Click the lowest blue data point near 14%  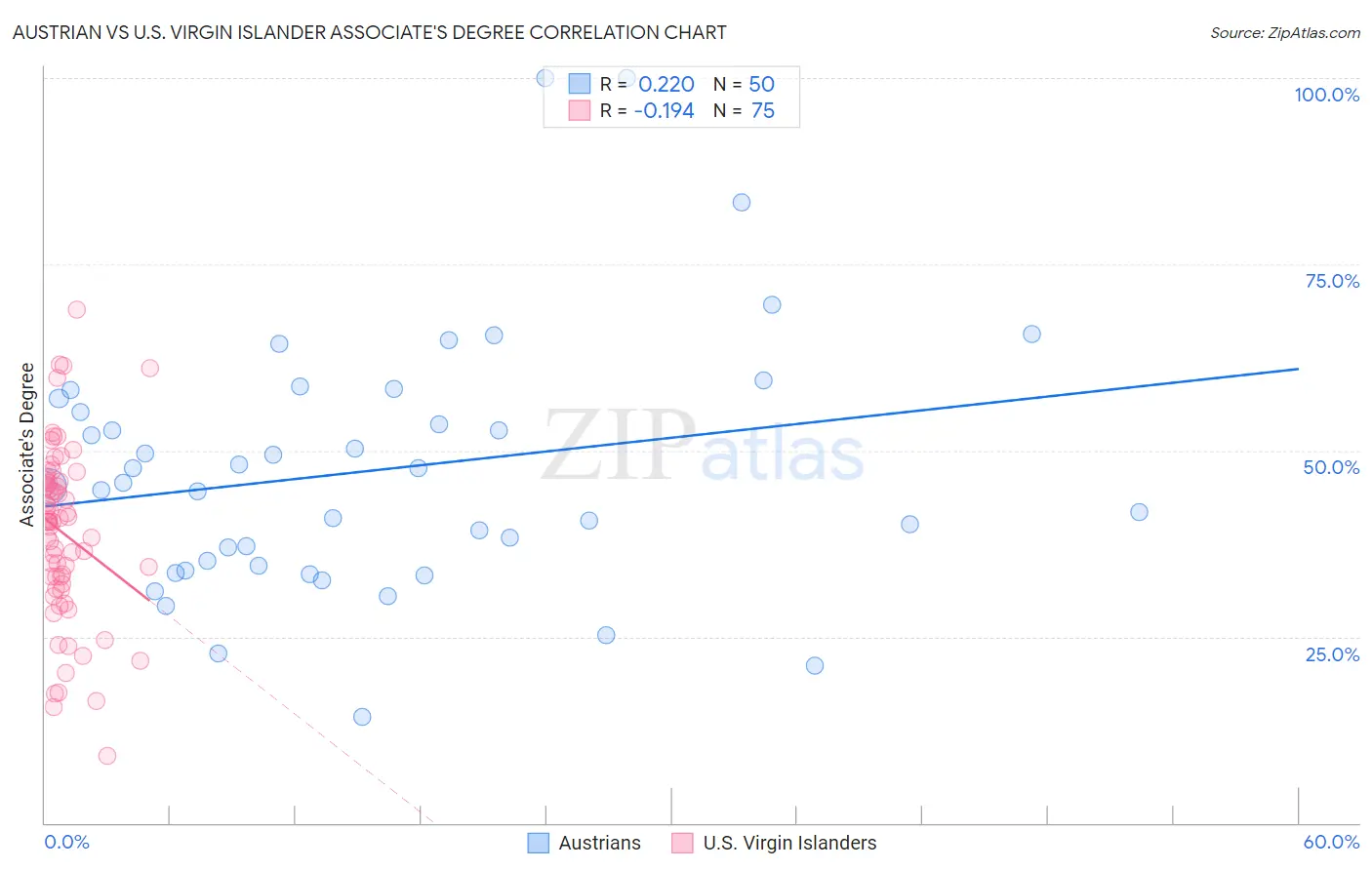[x=362, y=717]
